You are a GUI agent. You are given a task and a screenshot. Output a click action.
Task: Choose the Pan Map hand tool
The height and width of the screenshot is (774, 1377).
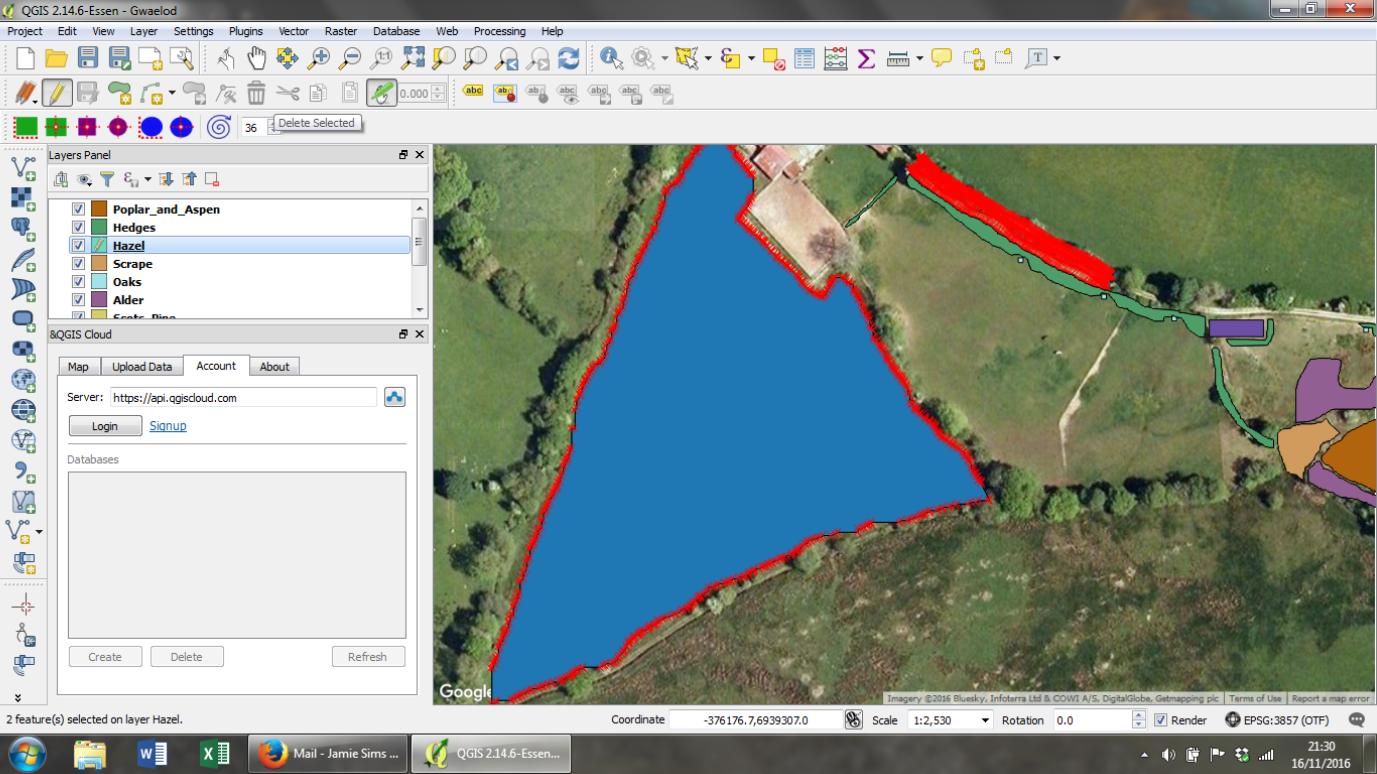tap(257, 57)
